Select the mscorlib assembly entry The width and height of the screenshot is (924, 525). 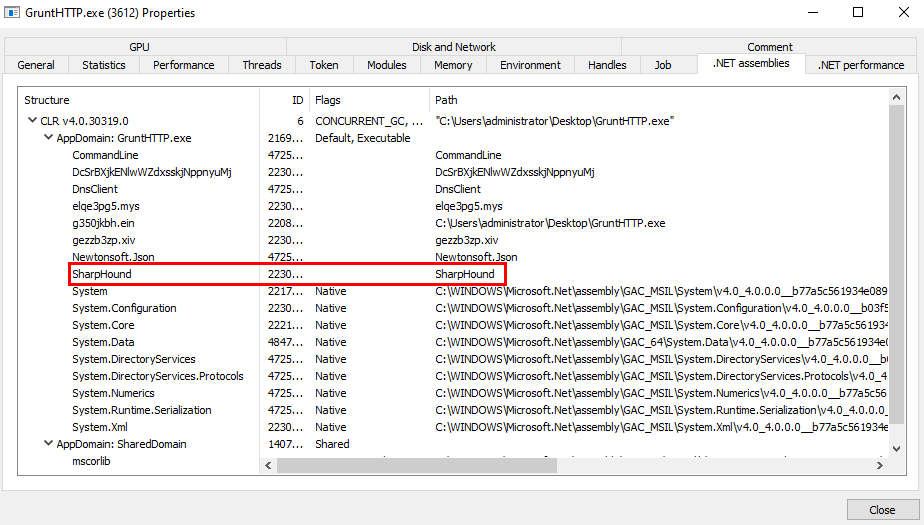pyautogui.click(x=93, y=461)
